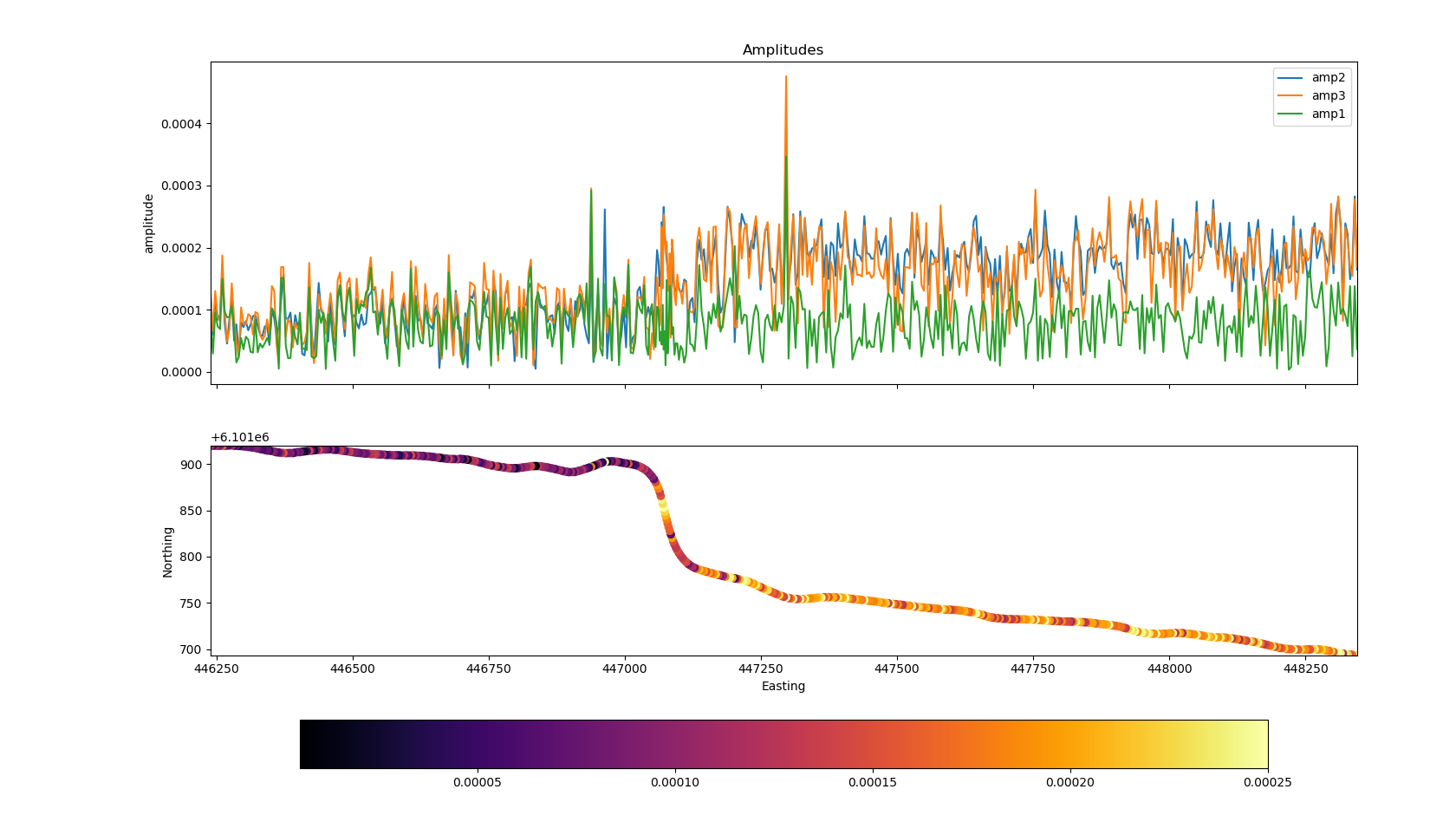
Task: Click the amp3 legend entry
Action: tap(1312, 96)
